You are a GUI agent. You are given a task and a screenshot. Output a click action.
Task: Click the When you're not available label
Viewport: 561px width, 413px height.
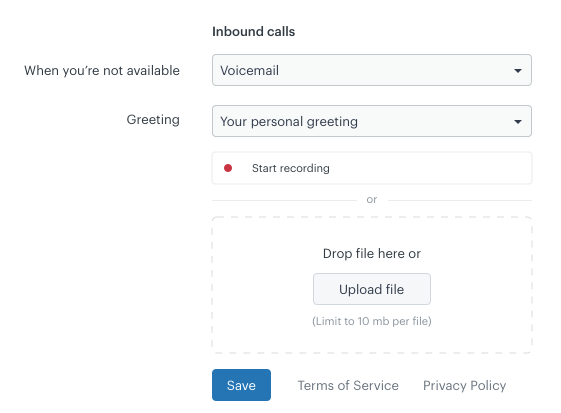point(102,71)
